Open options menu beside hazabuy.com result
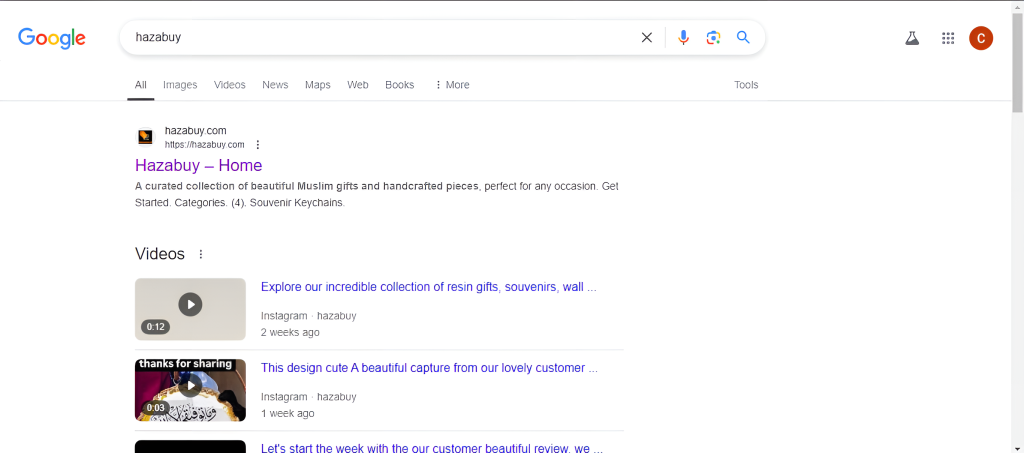 tap(258, 145)
